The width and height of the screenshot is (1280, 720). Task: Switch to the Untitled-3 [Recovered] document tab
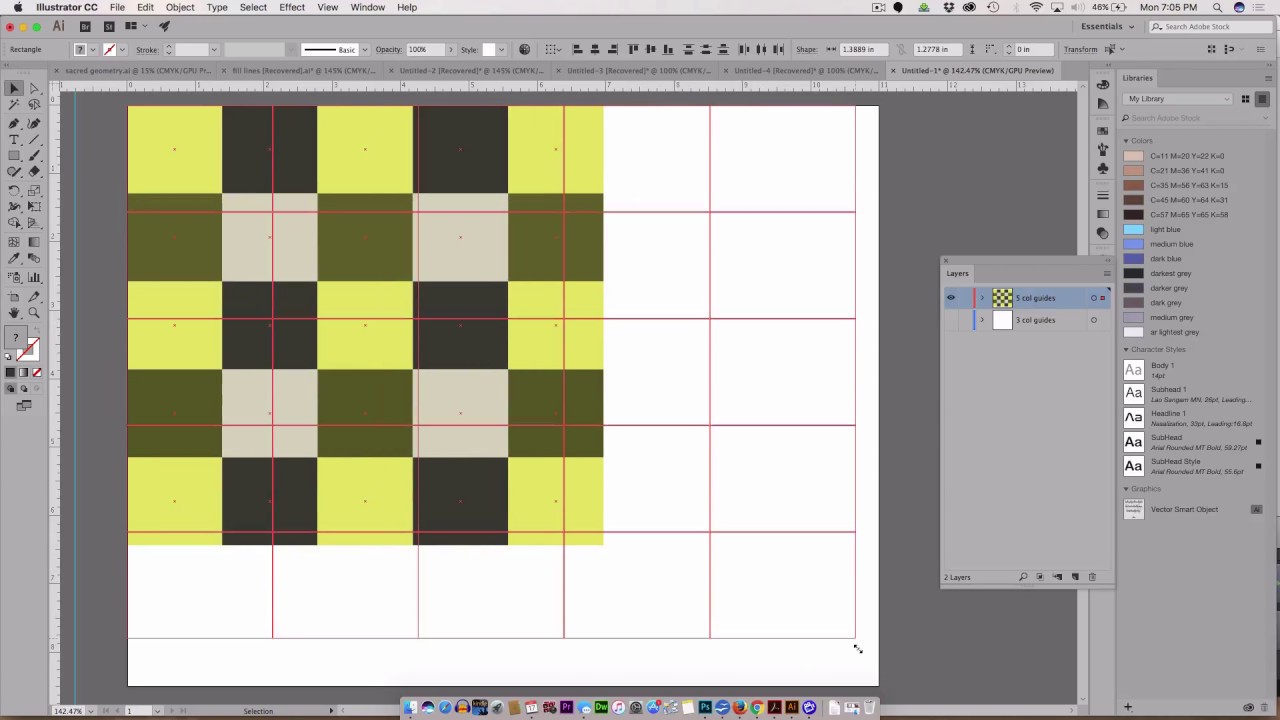[638, 71]
